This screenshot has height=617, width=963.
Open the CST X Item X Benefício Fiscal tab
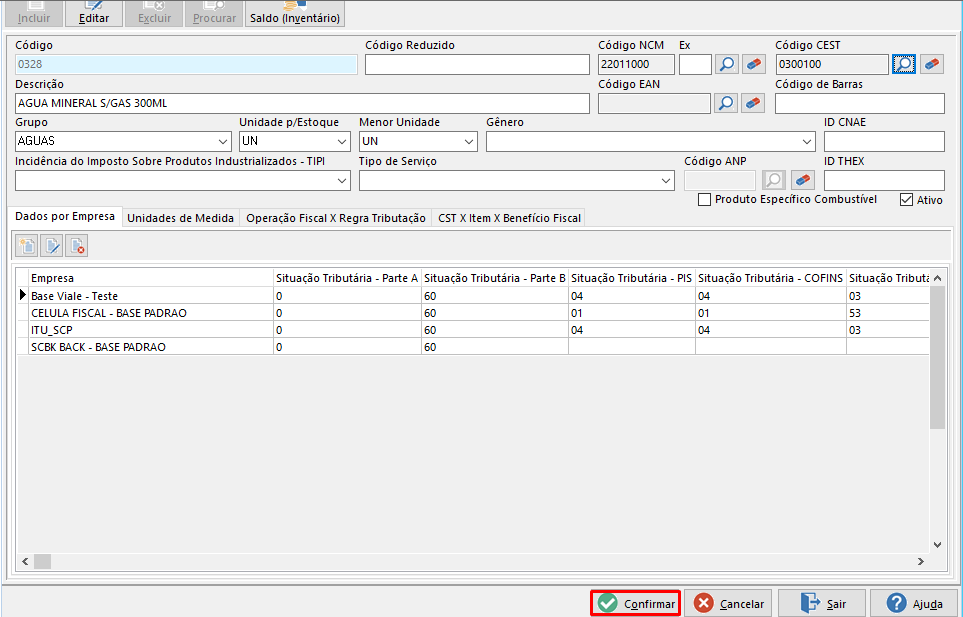coord(509,218)
